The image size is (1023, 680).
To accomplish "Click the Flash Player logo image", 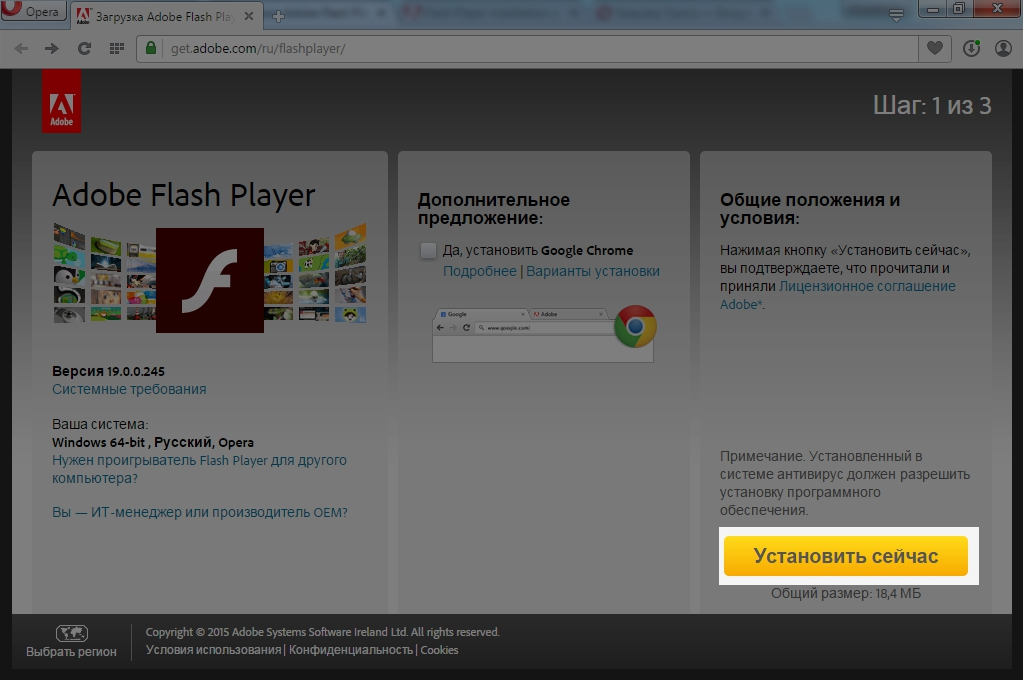I will (x=210, y=280).
